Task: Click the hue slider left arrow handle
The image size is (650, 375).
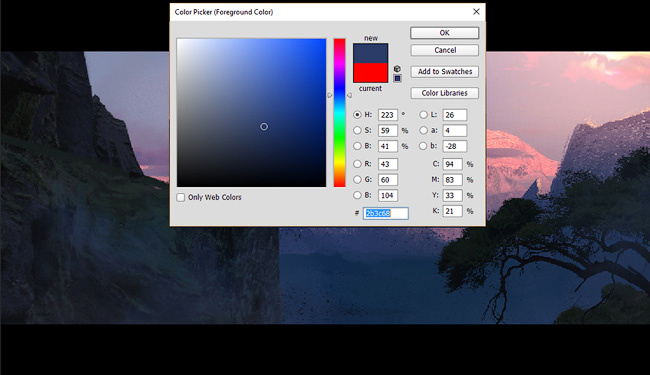Action: coord(330,95)
